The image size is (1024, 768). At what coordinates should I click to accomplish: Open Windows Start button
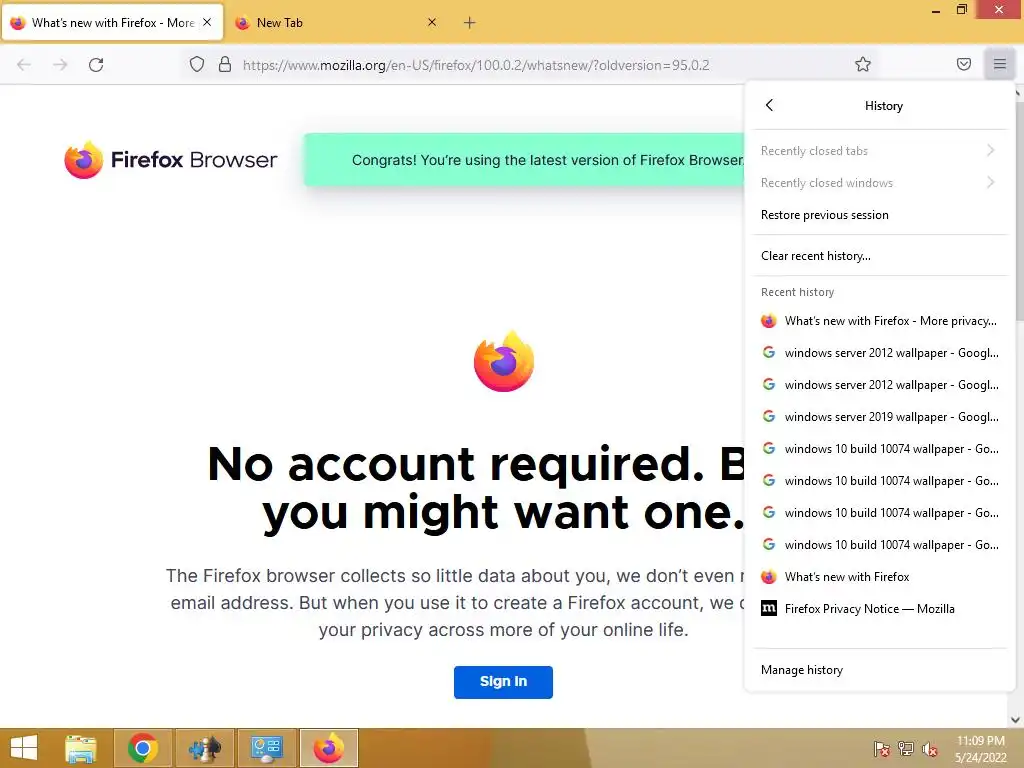(x=24, y=748)
